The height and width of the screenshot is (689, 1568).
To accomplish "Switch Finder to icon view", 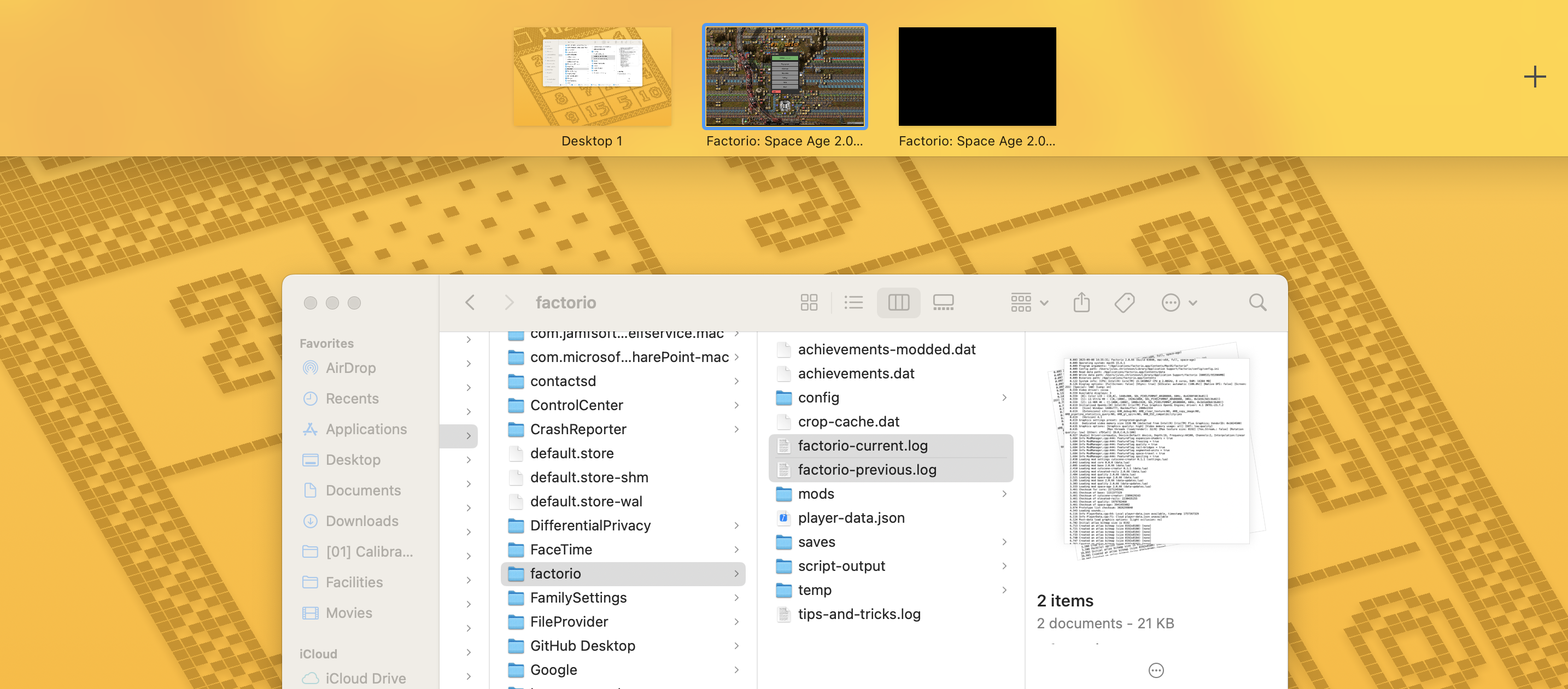I will coord(809,302).
